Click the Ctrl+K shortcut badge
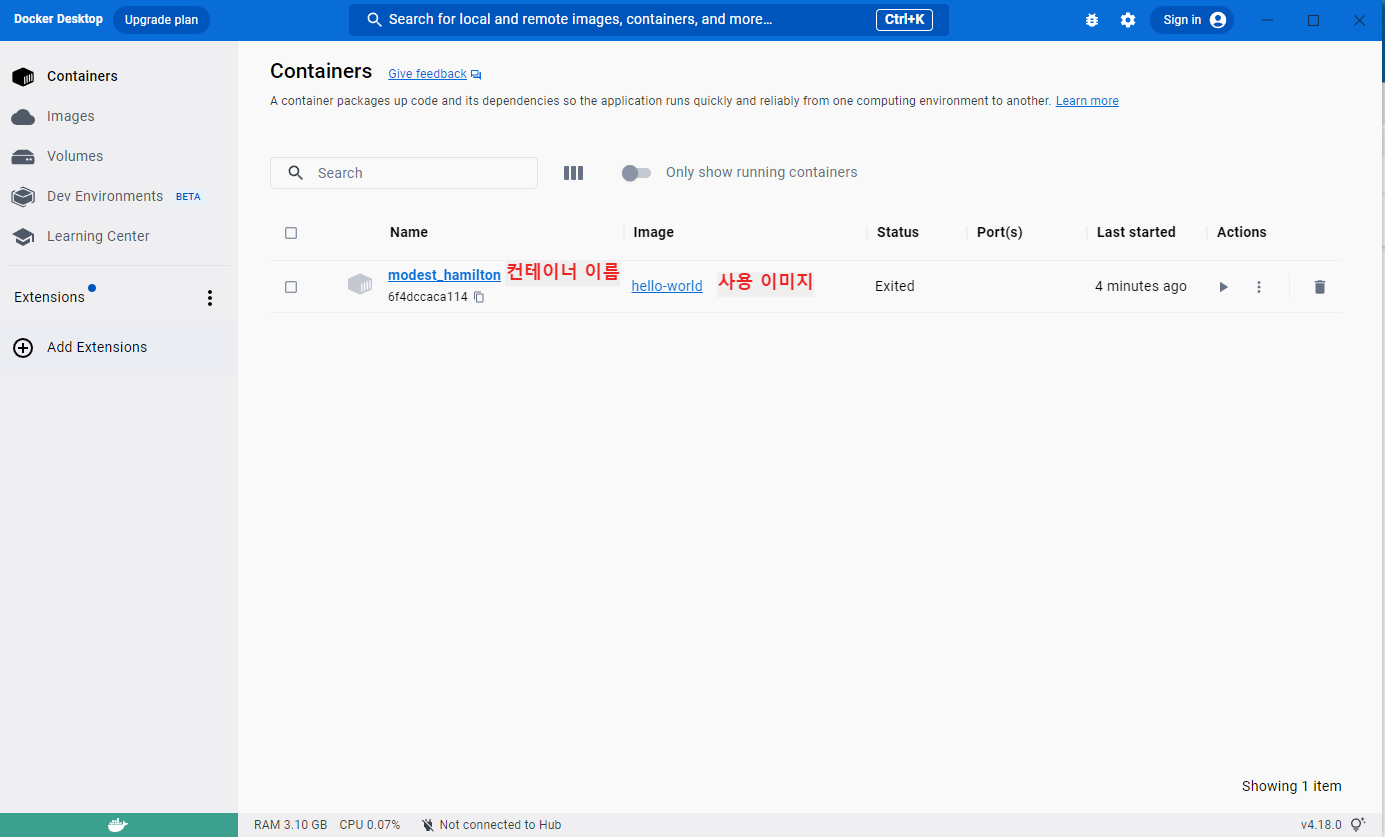 904,20
